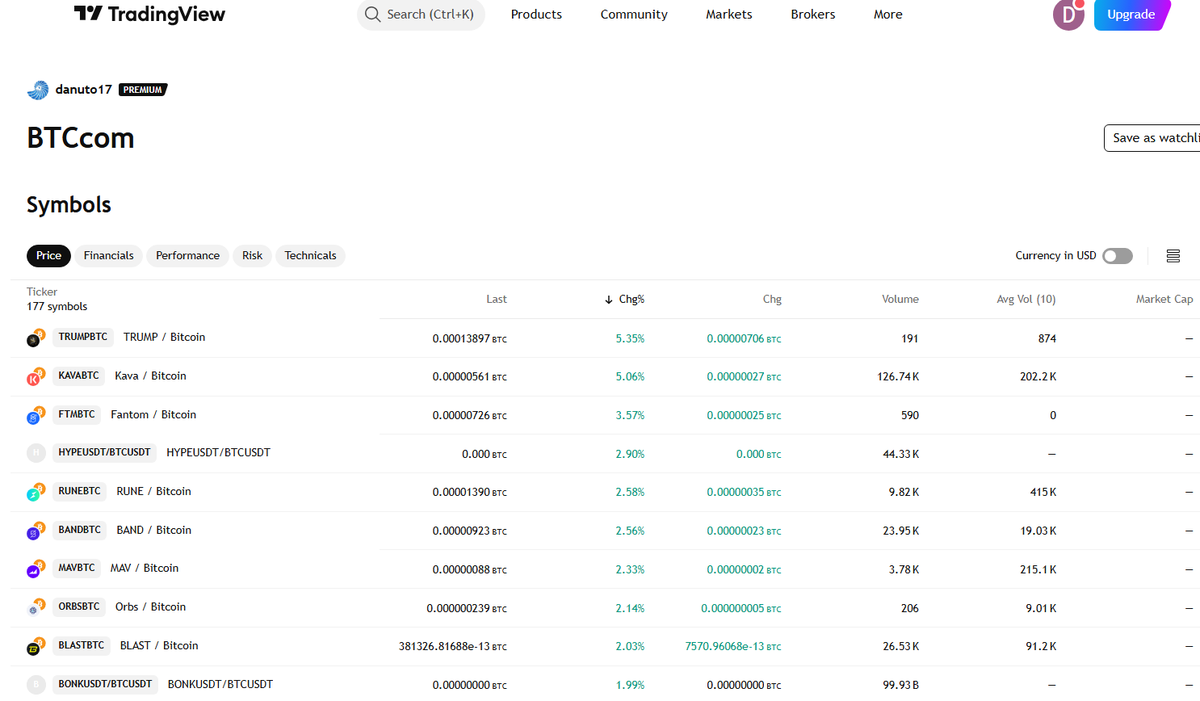
Task: Sort by the Chg column header
Action: (x=772, y=299)
